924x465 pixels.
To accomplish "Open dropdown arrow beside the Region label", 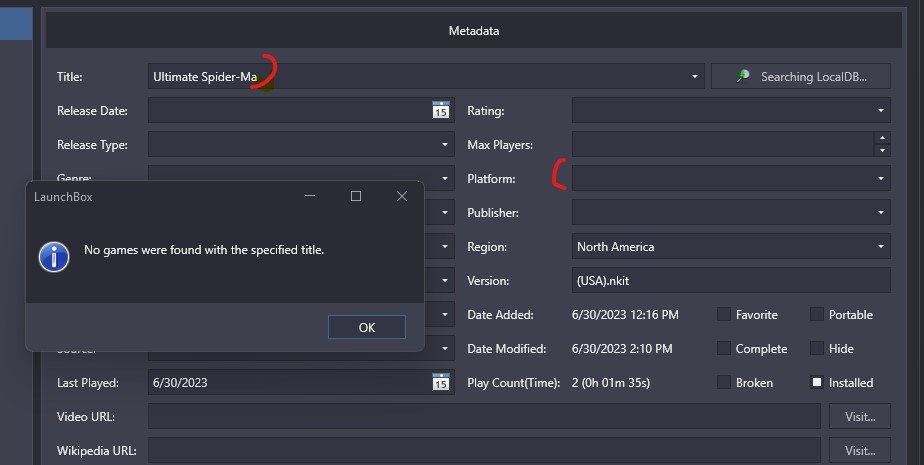I will click(881, 246).
